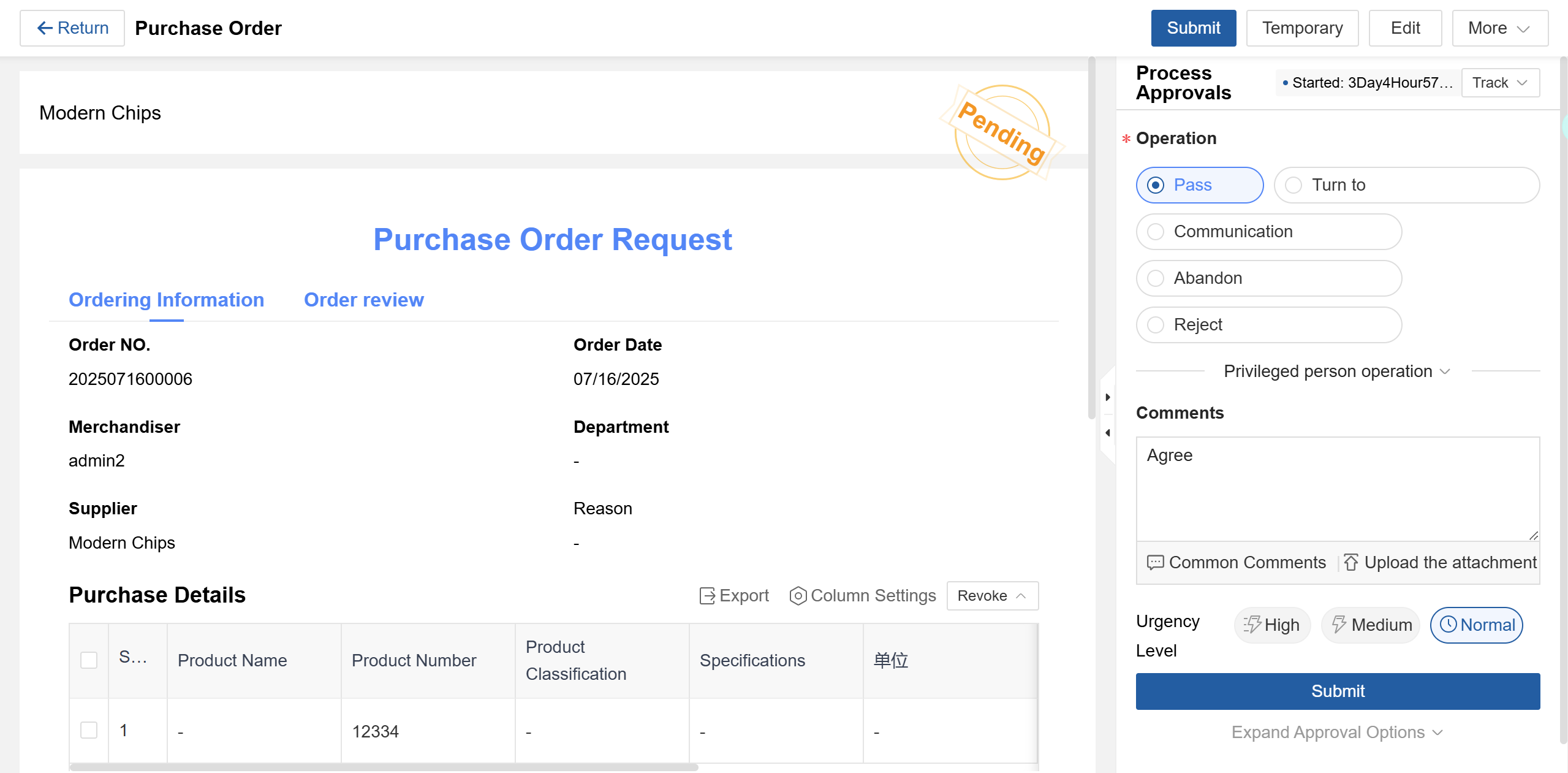Tick the checkbox for row 1
This screenshot has width=1568, height=773.
pos(89,730)
